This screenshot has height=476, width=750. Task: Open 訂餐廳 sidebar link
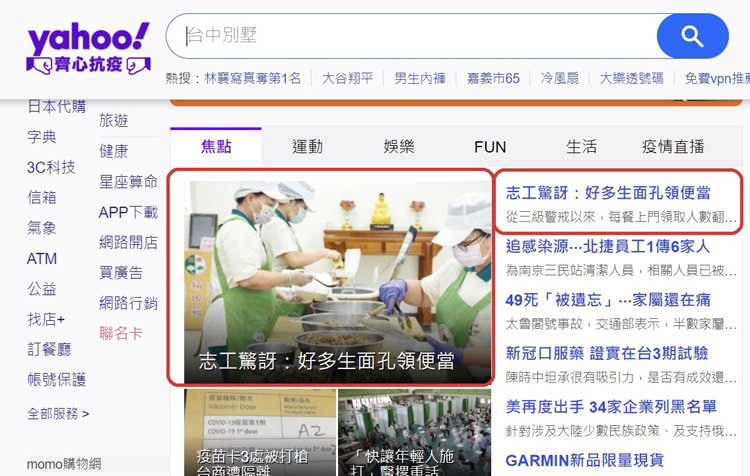49,349
